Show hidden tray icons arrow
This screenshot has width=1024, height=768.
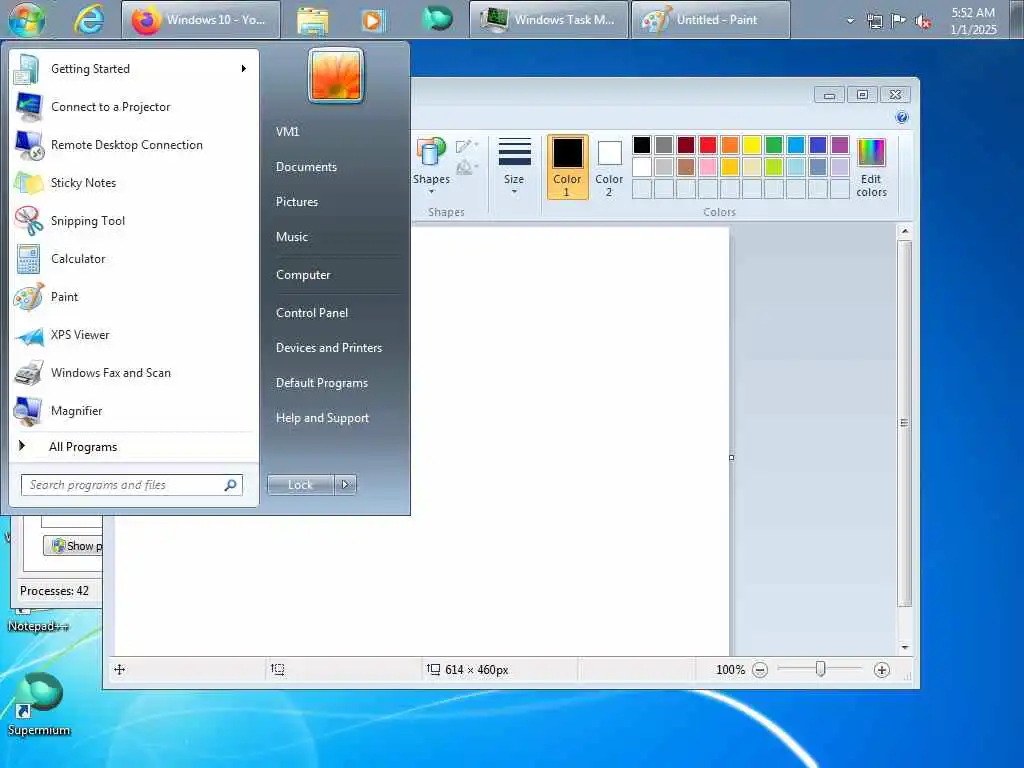[850, 21]
